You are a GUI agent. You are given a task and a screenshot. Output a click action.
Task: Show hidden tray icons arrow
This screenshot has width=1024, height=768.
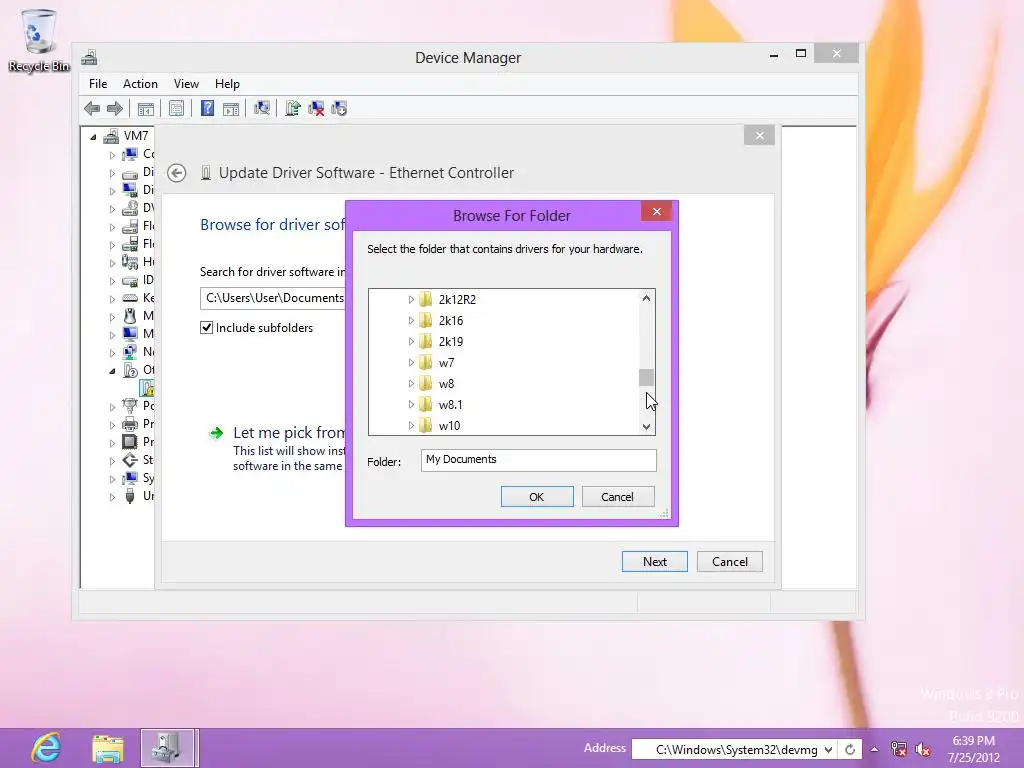coord(874,750)
